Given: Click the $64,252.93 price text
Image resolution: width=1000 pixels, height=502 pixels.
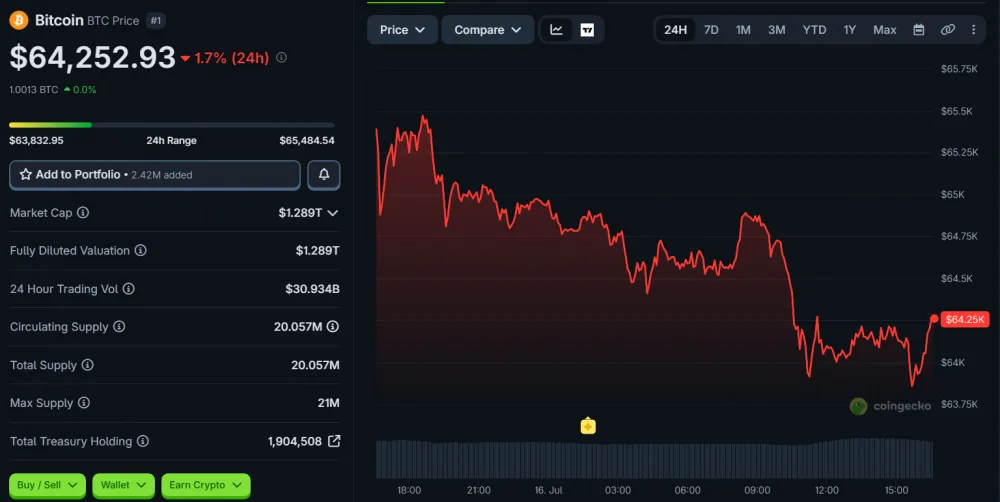Looking at the screenshot, I should point(92,57).
